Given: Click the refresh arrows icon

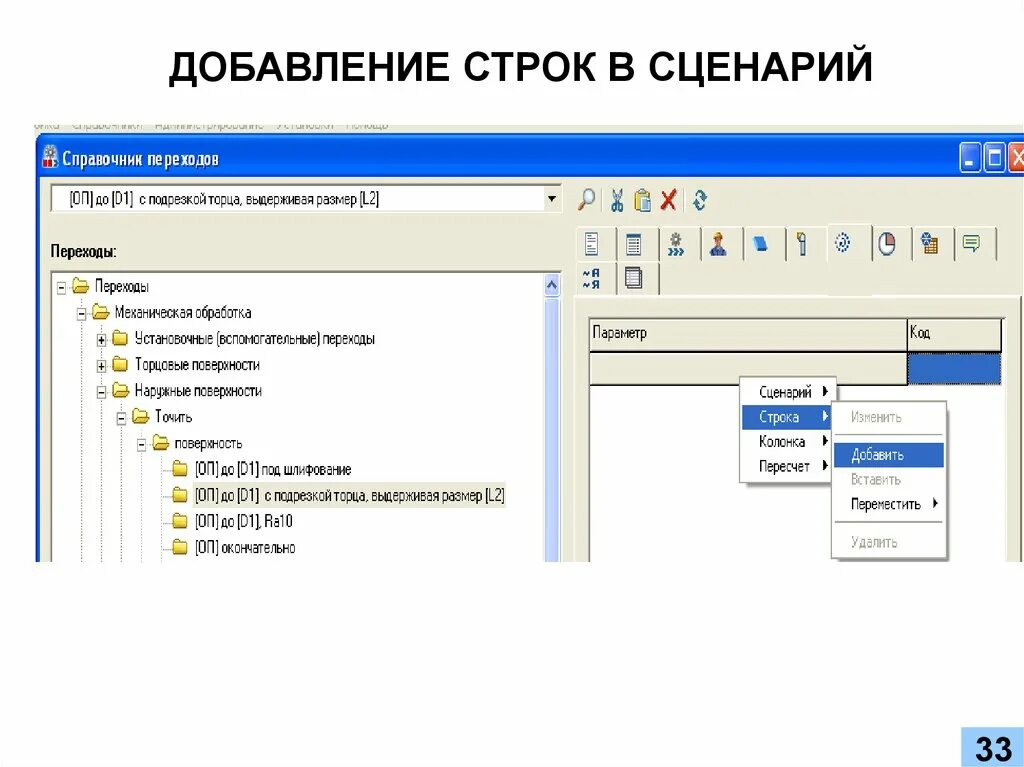Looking at the screenshot, I should click(x=700, y=200).
